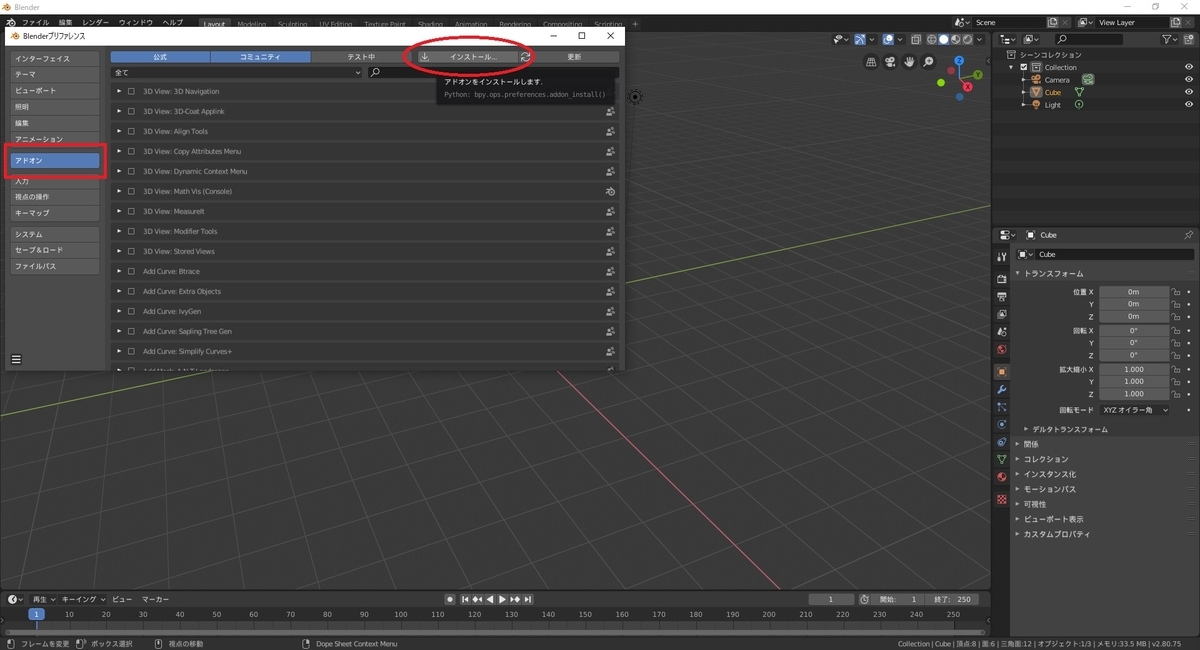The width and height of the screenshot is (1200, 650).
Task: Open the ヘルプ menu
Action: [173, 22]
